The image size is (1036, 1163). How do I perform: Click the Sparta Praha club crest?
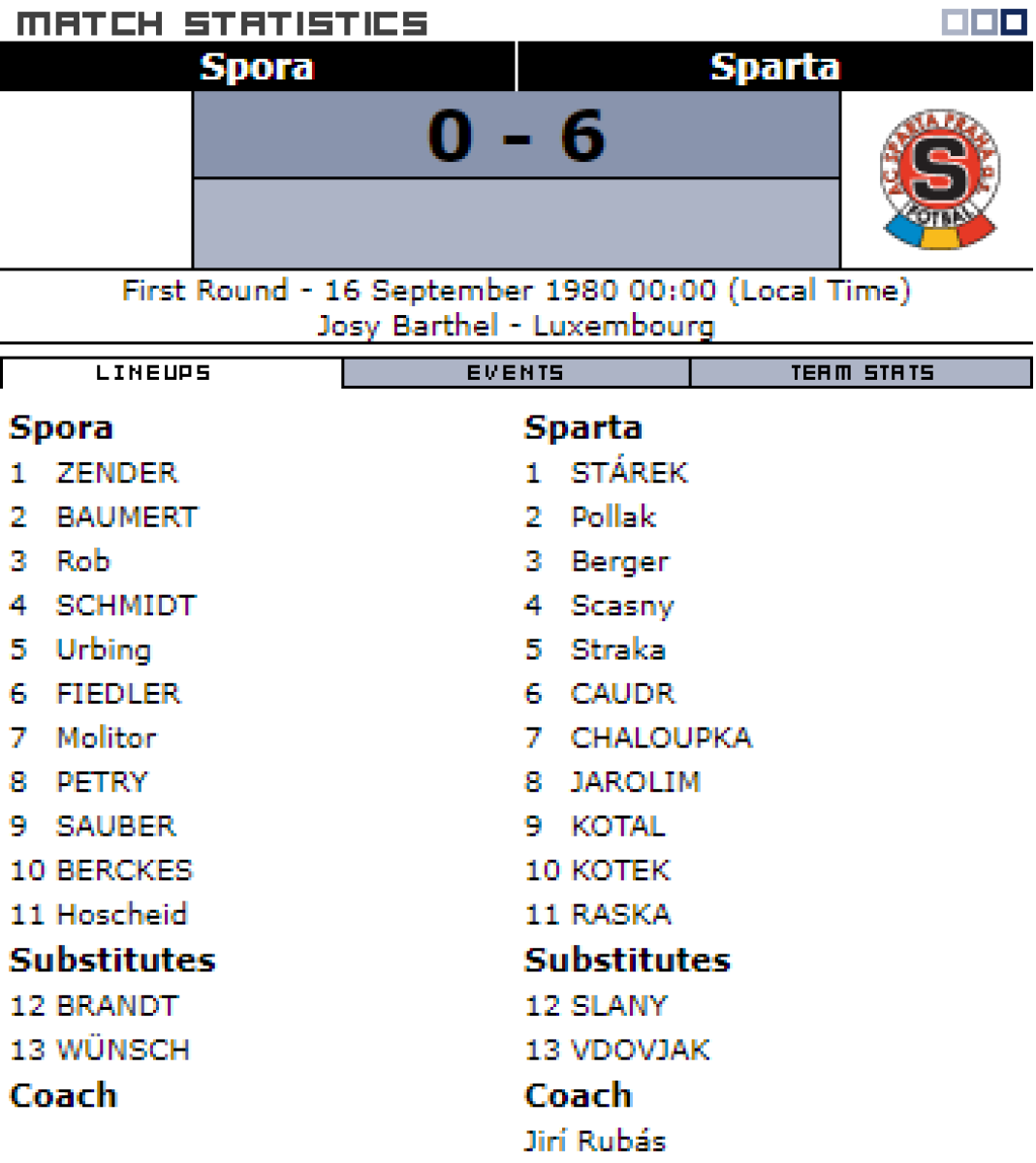pos(938,179)
